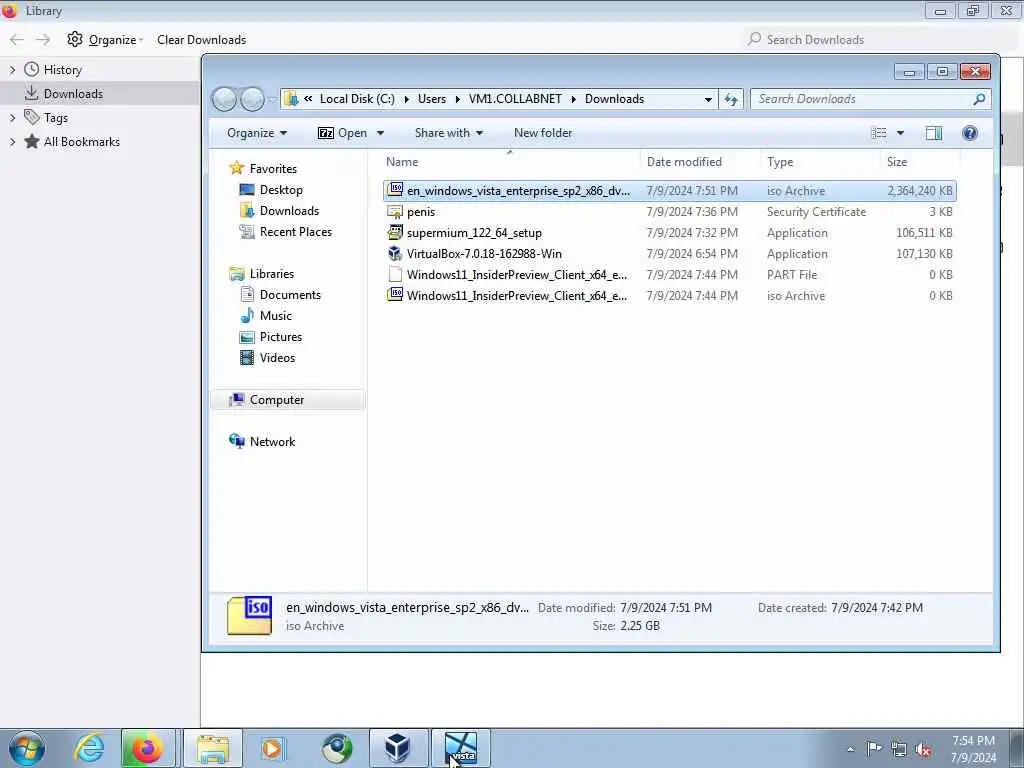This screenshot has width=1024, height=768.
Task: Click the supermium setup file icon
Action: [x=395, y=232]
